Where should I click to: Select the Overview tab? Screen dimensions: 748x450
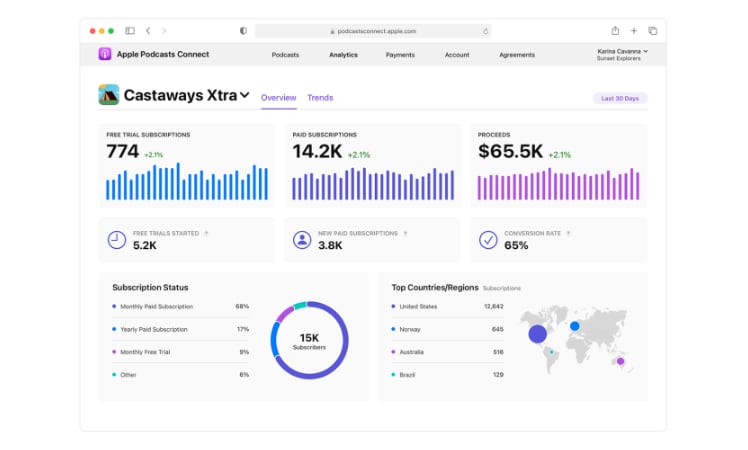click(278, 98)
